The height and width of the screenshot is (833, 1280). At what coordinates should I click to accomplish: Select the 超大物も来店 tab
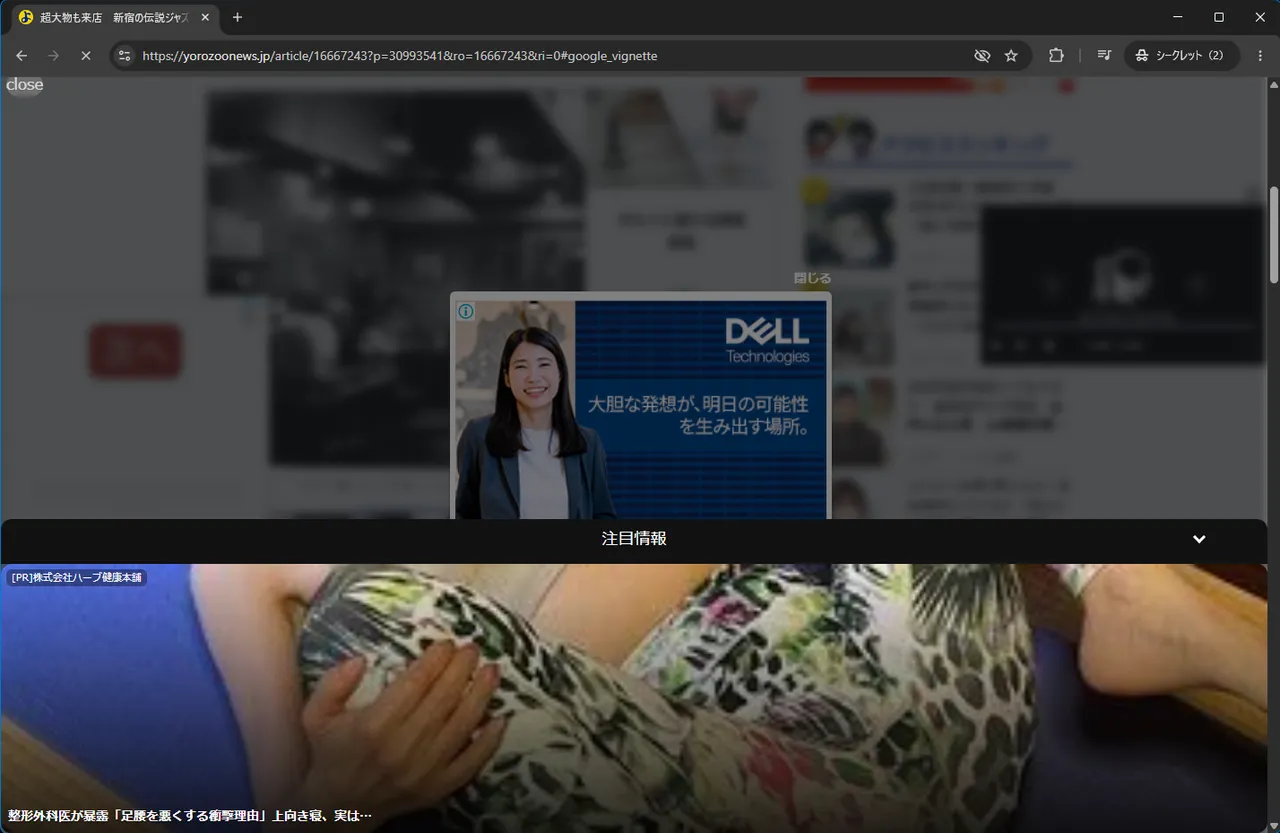(x=115, y=17)
